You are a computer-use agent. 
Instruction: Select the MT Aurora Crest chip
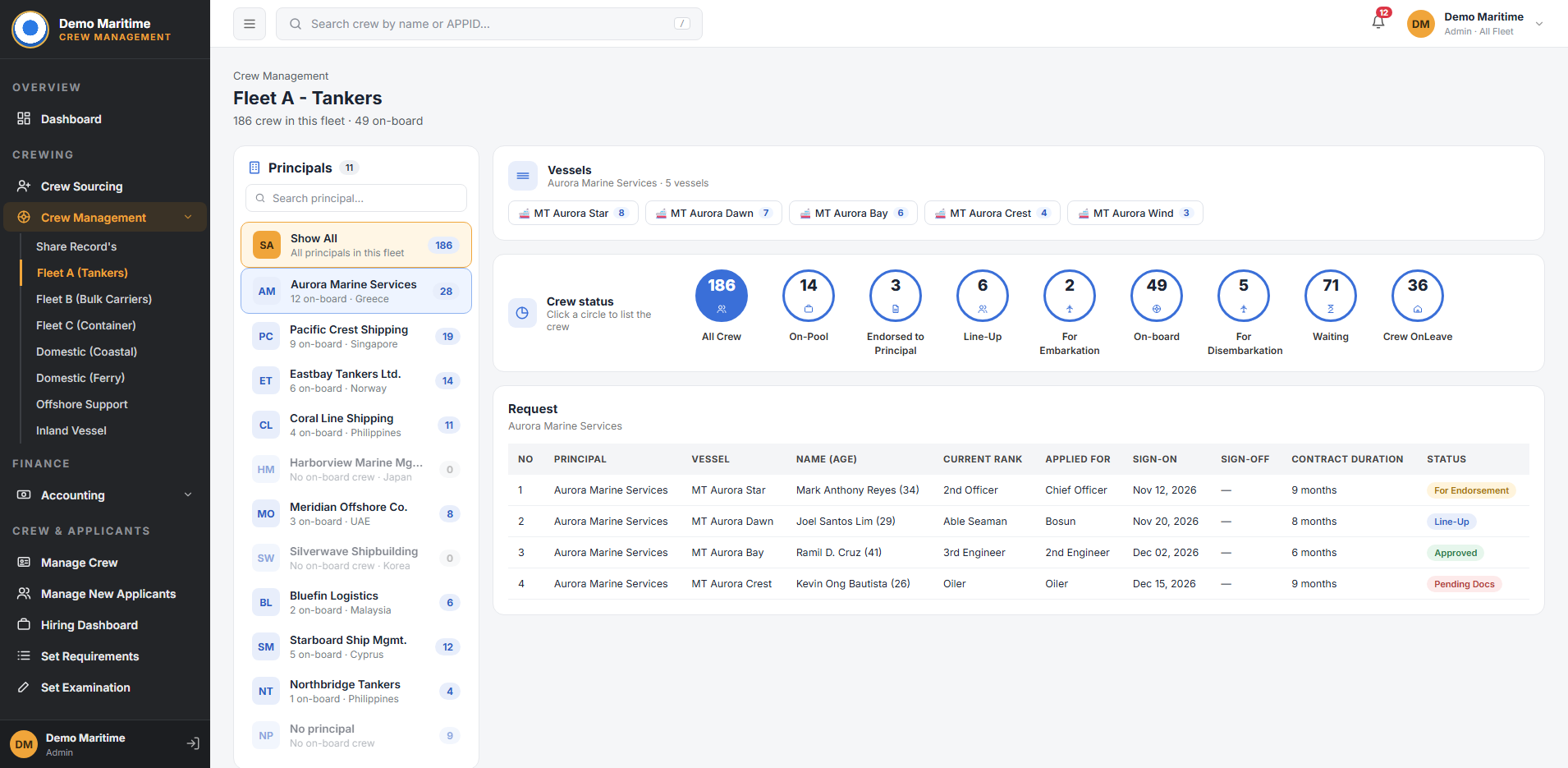(992, 213)
